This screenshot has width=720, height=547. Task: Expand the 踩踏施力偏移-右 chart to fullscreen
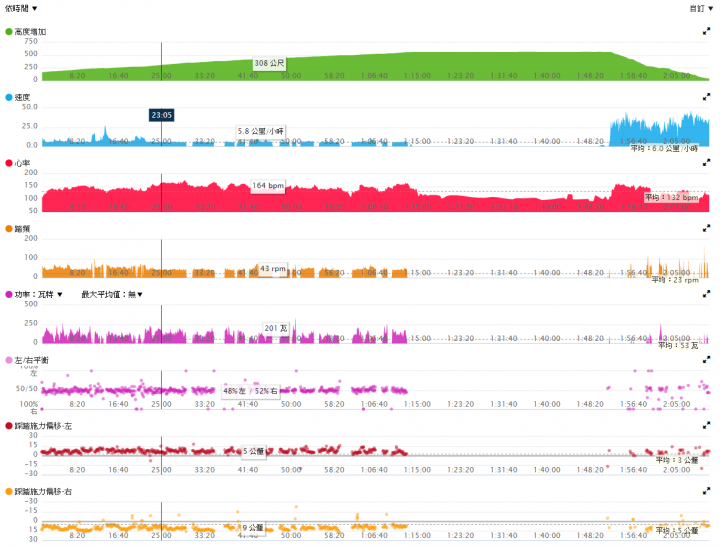(706, 491)
